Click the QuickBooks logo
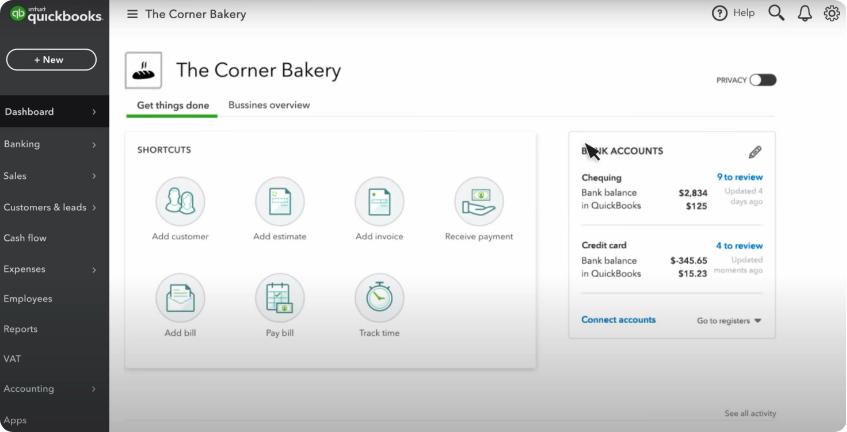Viewport: 847px width, 432px height. 56,15
